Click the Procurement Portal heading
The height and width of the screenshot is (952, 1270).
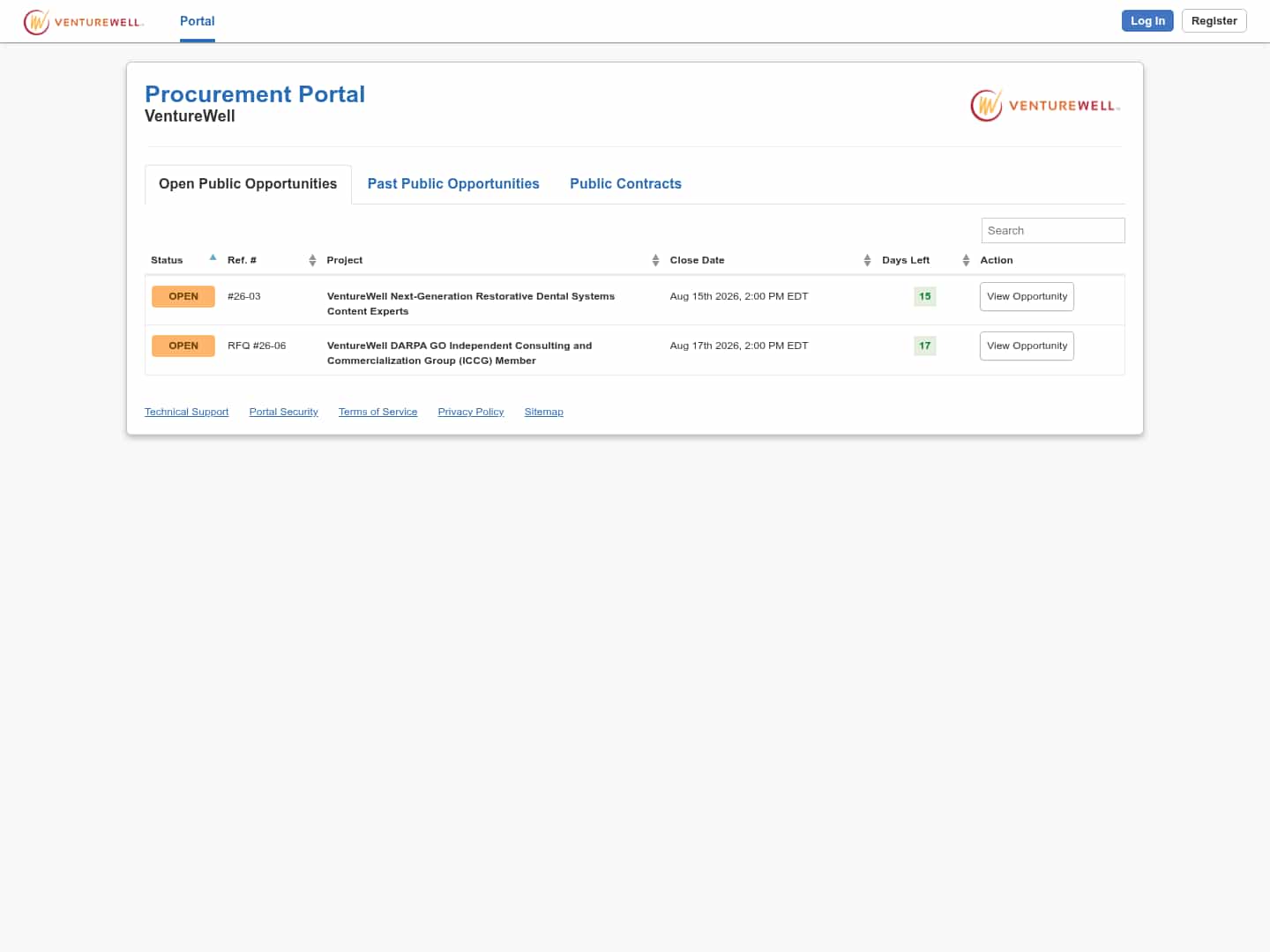pyautogui.click(x=255, y=94)
